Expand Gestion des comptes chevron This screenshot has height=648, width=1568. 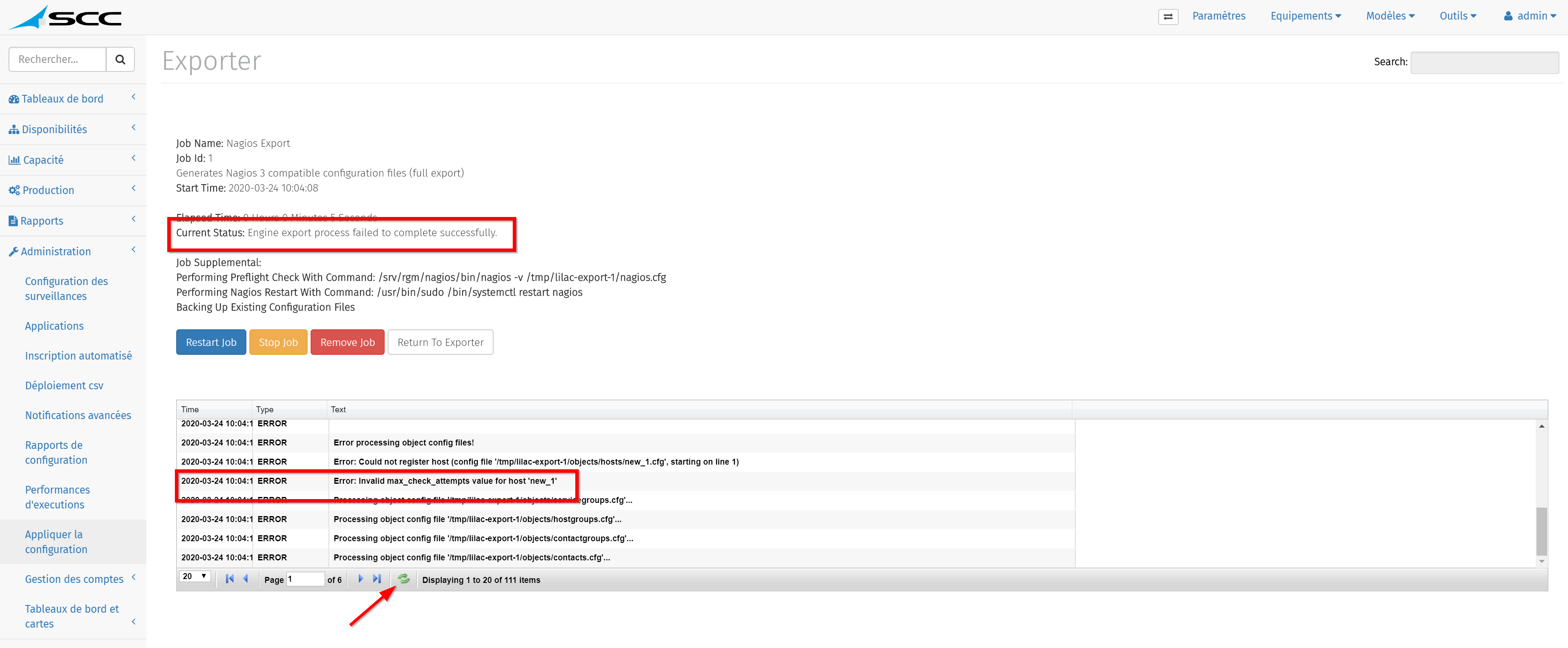coord(133,577)
